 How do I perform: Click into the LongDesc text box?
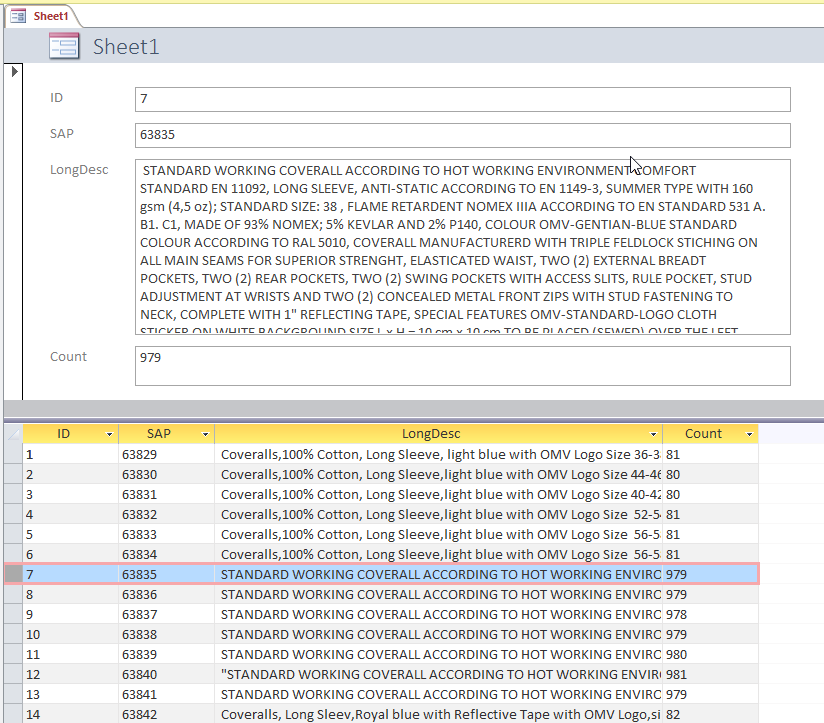(462, 247)
